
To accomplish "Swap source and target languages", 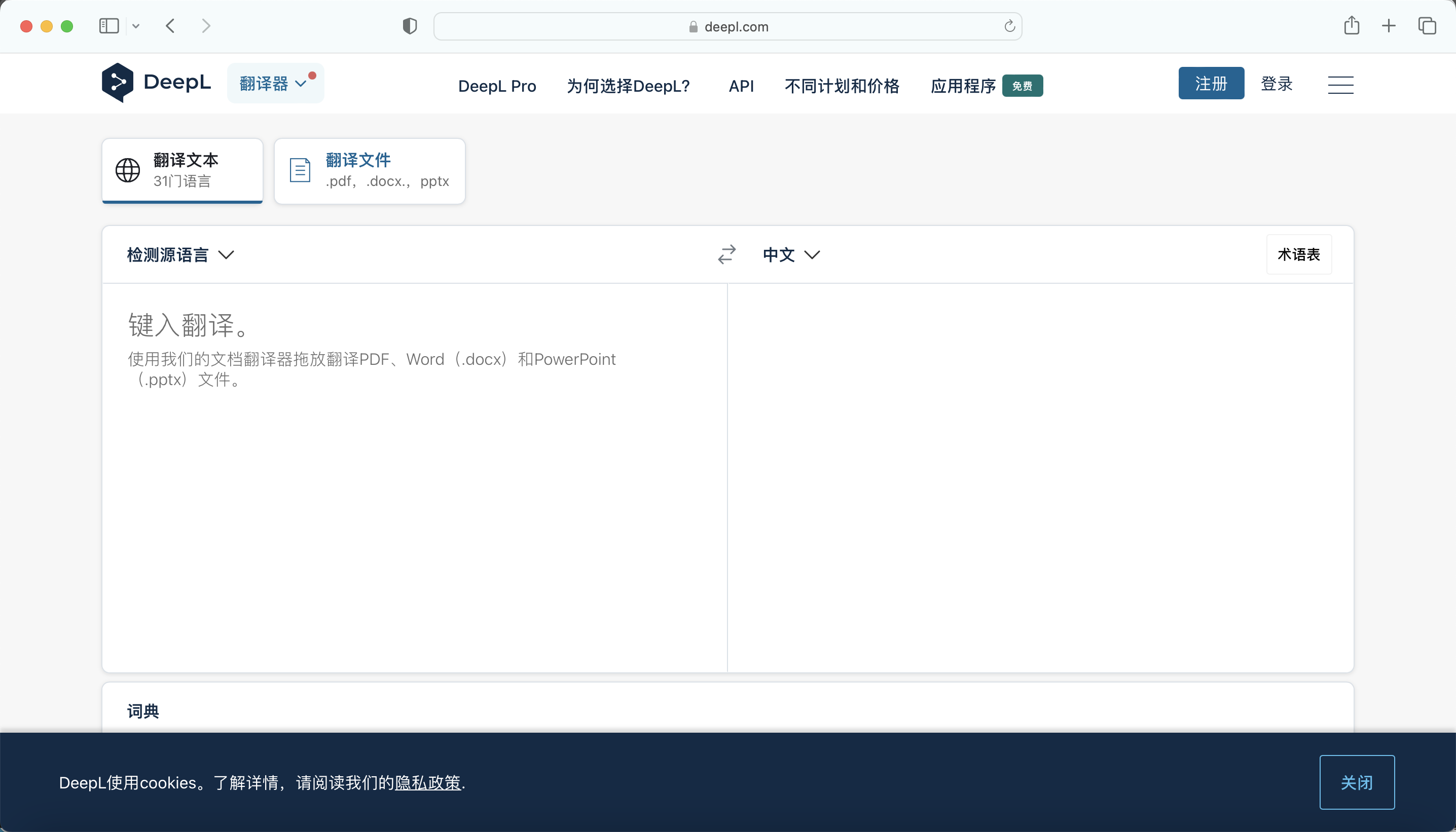I will point(726,254).
